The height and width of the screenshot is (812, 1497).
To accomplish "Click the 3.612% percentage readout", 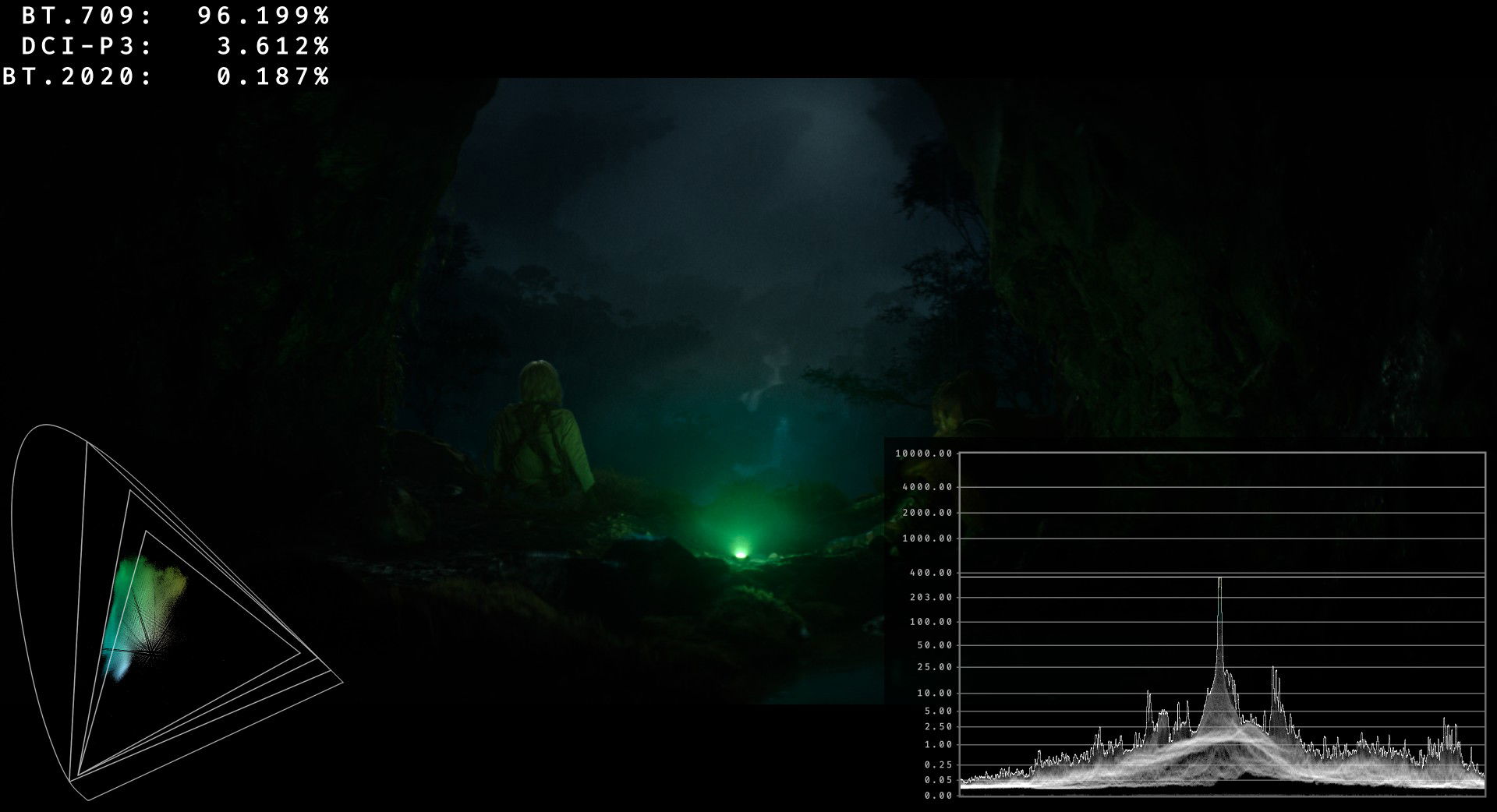I will [x=273, y=46].
